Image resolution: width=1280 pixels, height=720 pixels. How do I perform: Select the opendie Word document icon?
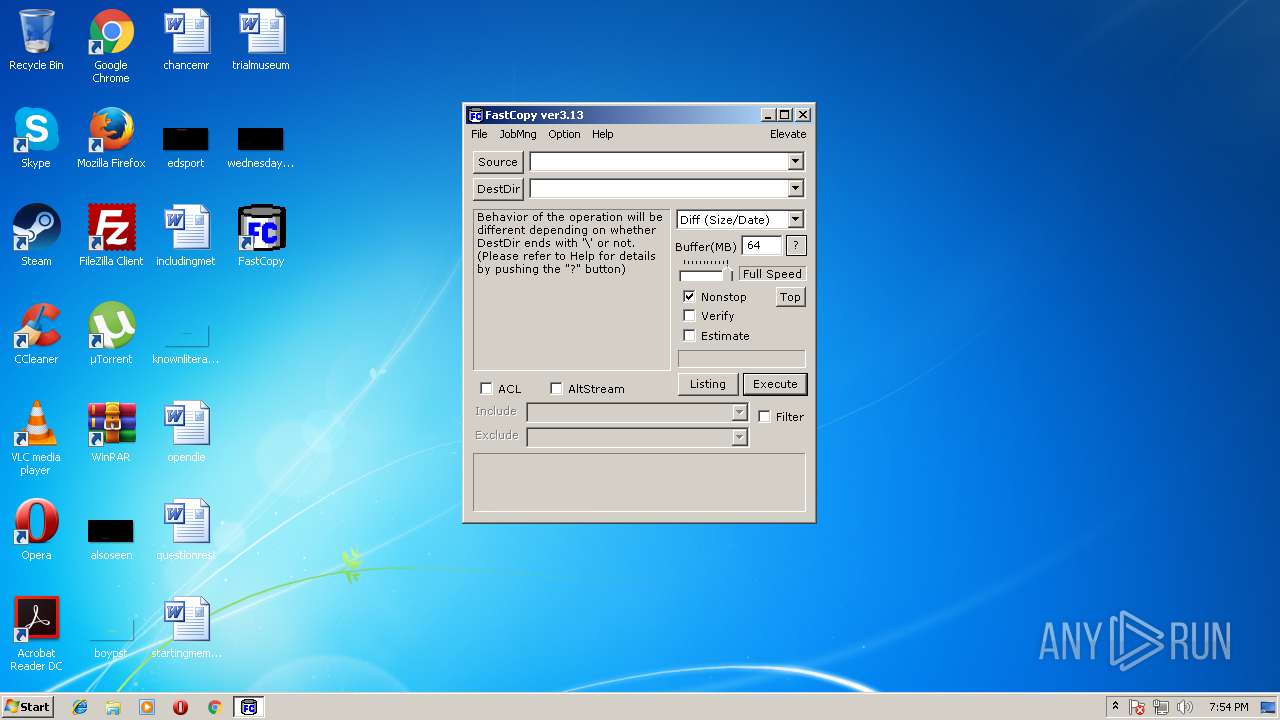pos(186,432)
